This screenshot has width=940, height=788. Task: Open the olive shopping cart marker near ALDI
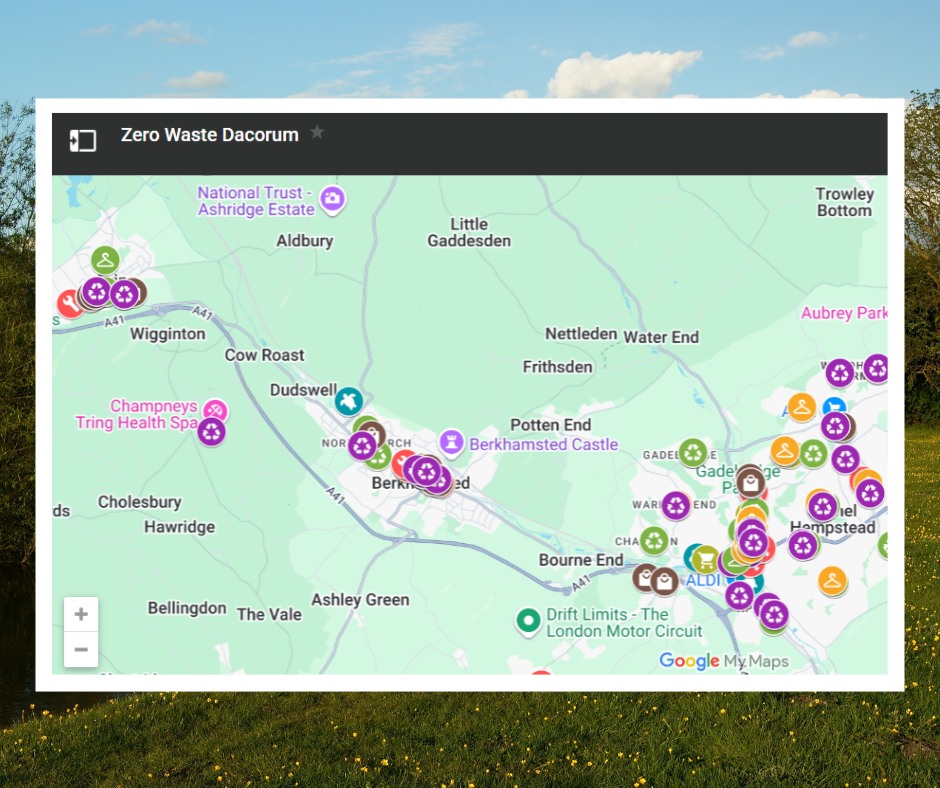coord(706,560)
